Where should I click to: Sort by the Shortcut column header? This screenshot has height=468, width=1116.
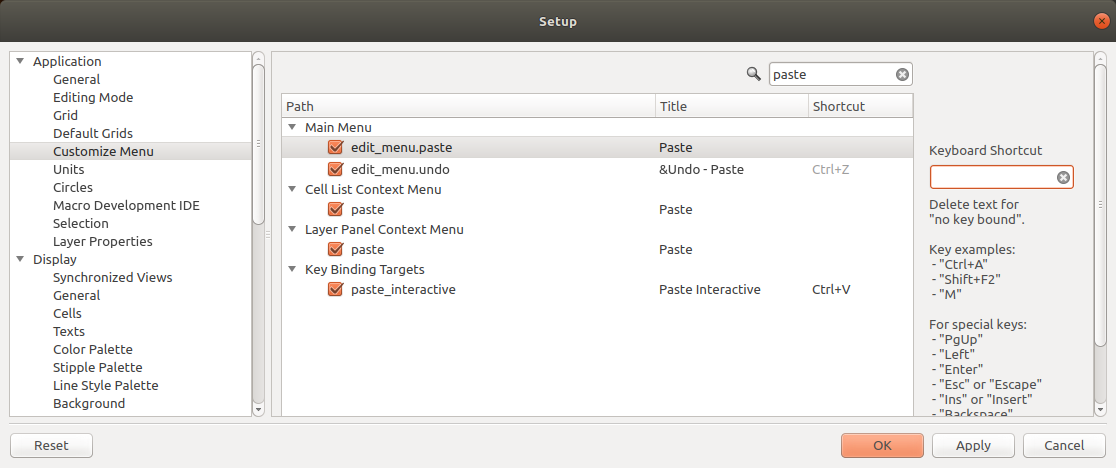[860, 106]
